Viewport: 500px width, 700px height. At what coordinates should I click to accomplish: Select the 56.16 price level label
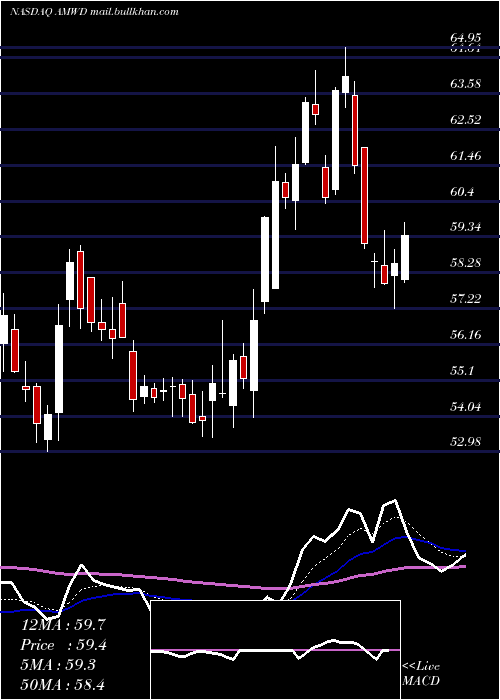(x=466, y=334)
